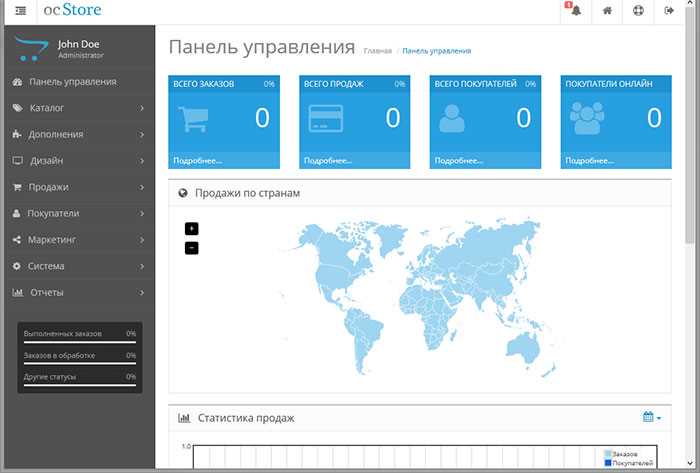
Task: Click the cart avatar next to John Doe
Action: 31,48
